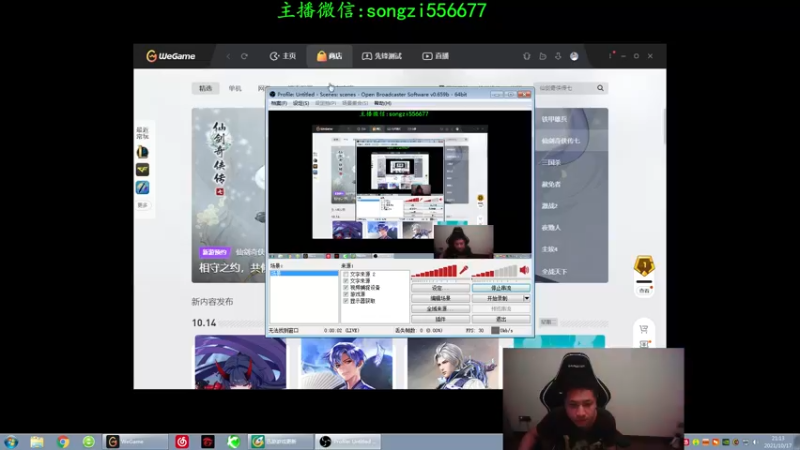
Task: Toggle the 游戏源 source checkbox
Action: click(346, 294)
